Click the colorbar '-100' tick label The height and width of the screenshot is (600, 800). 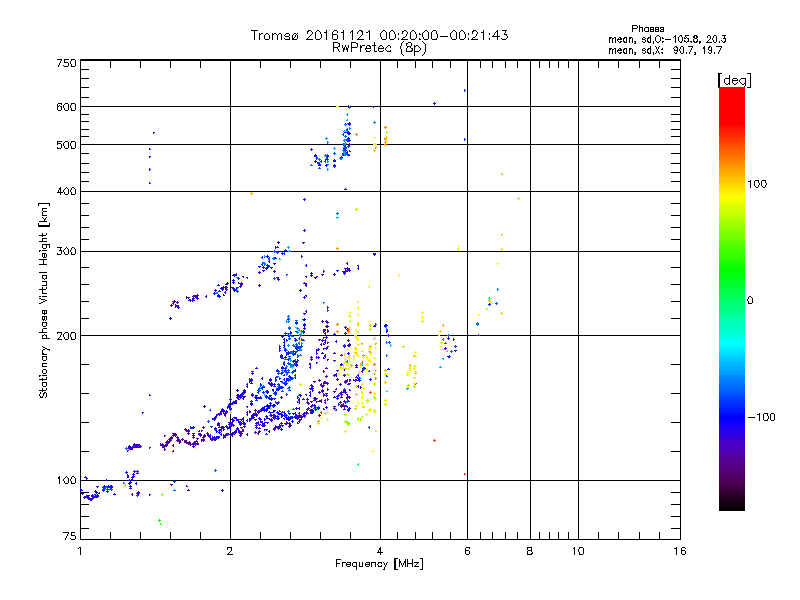(x=762, y=417)
